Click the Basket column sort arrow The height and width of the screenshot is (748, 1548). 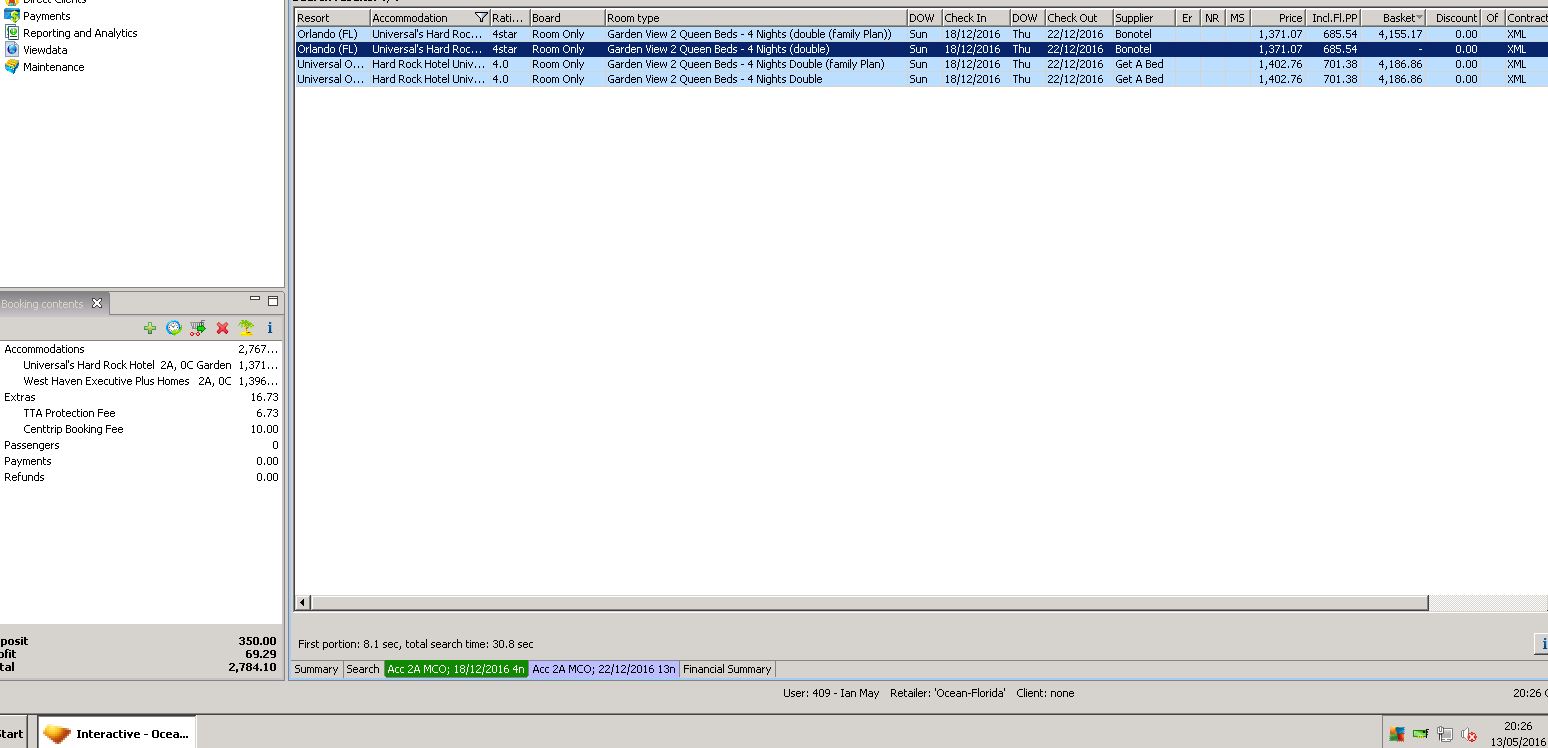coord(1419,18)
